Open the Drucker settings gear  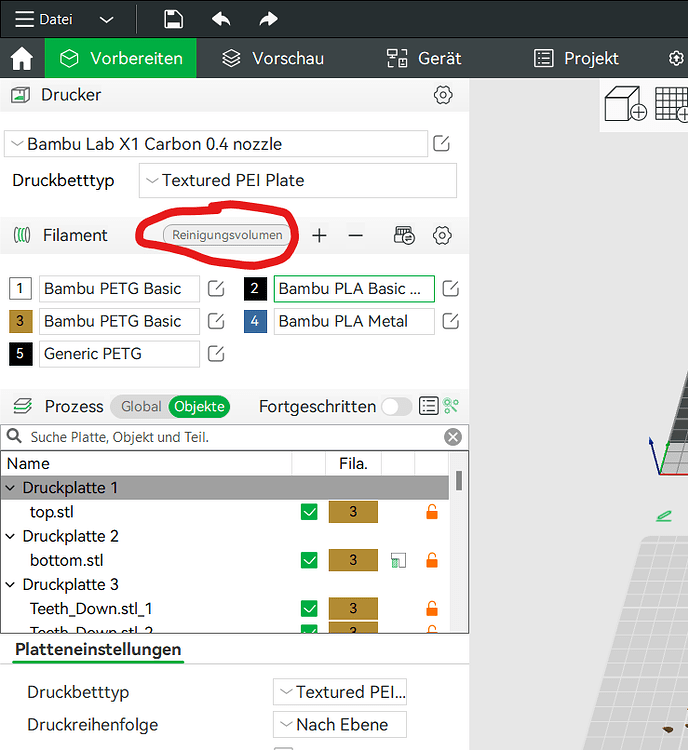[x=443, y=95]
